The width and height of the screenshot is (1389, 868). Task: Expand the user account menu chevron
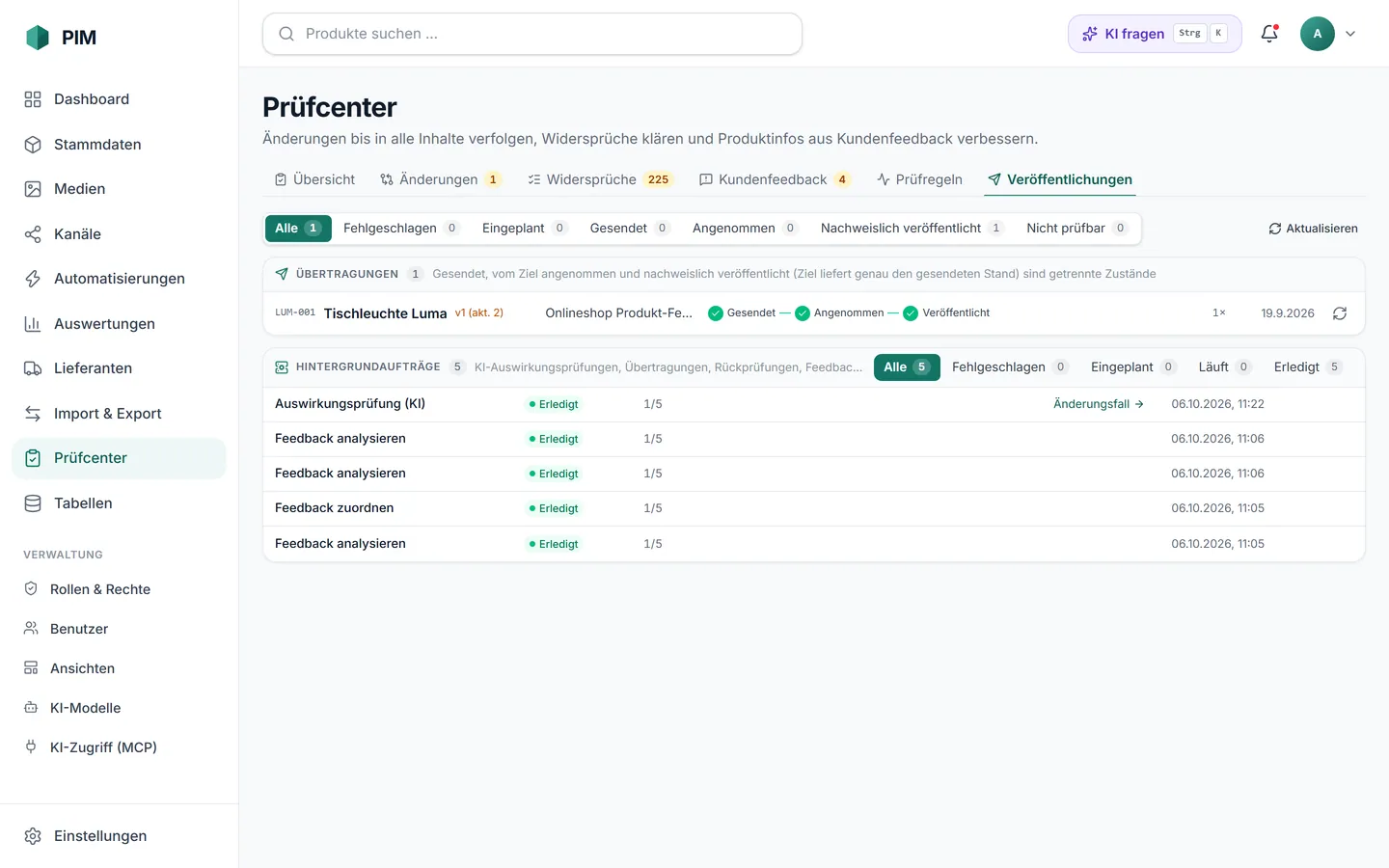(1350, 34)
